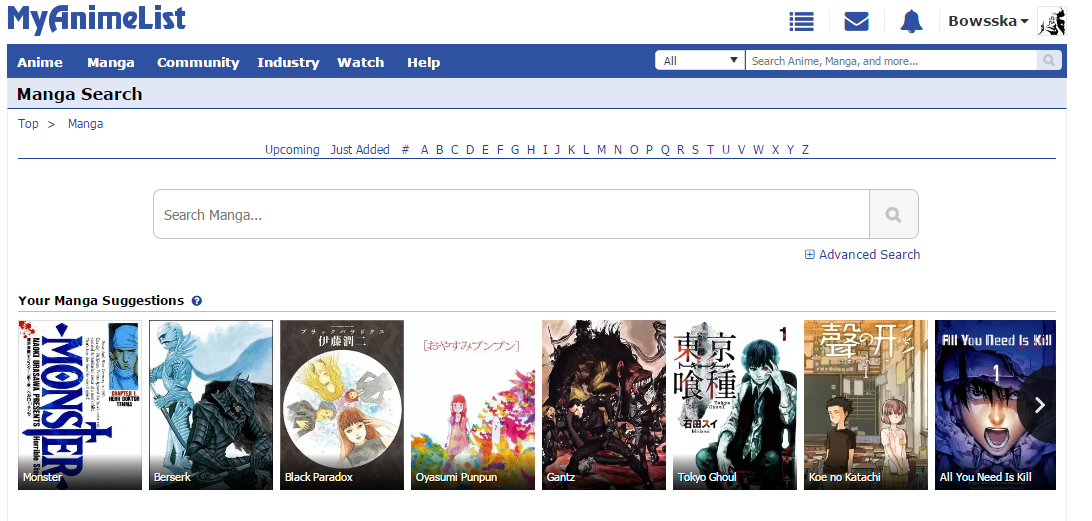Browse manga starting with letter S

click(x=695, y=149)
